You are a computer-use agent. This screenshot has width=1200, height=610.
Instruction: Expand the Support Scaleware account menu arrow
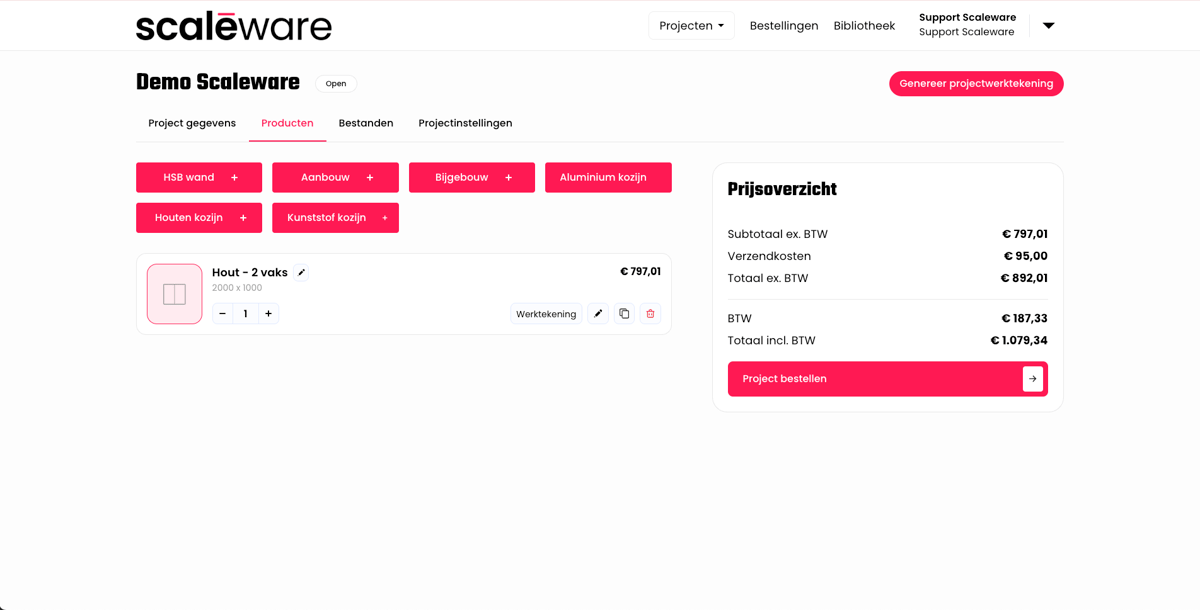click(x=1048, y=26)
